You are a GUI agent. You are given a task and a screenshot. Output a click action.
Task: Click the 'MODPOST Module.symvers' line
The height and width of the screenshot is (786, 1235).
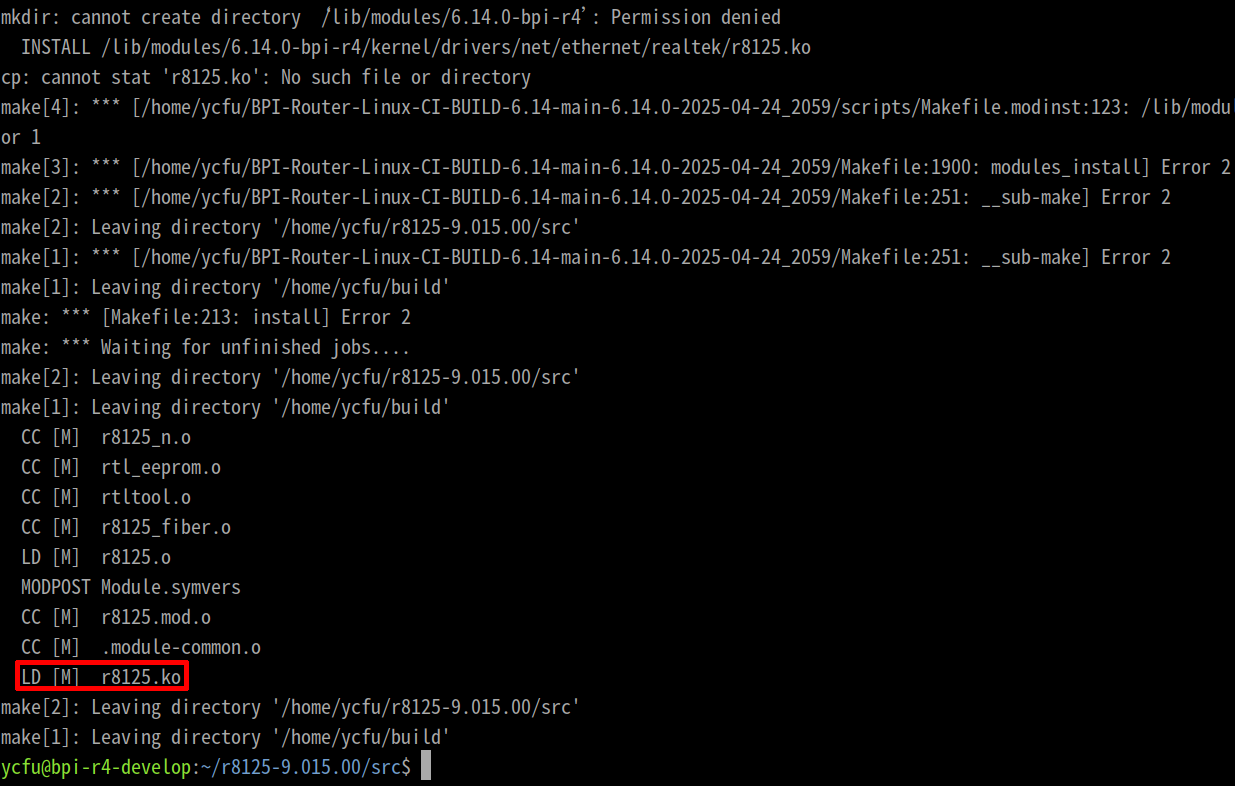pyautogui.click(x=131, y=587)
